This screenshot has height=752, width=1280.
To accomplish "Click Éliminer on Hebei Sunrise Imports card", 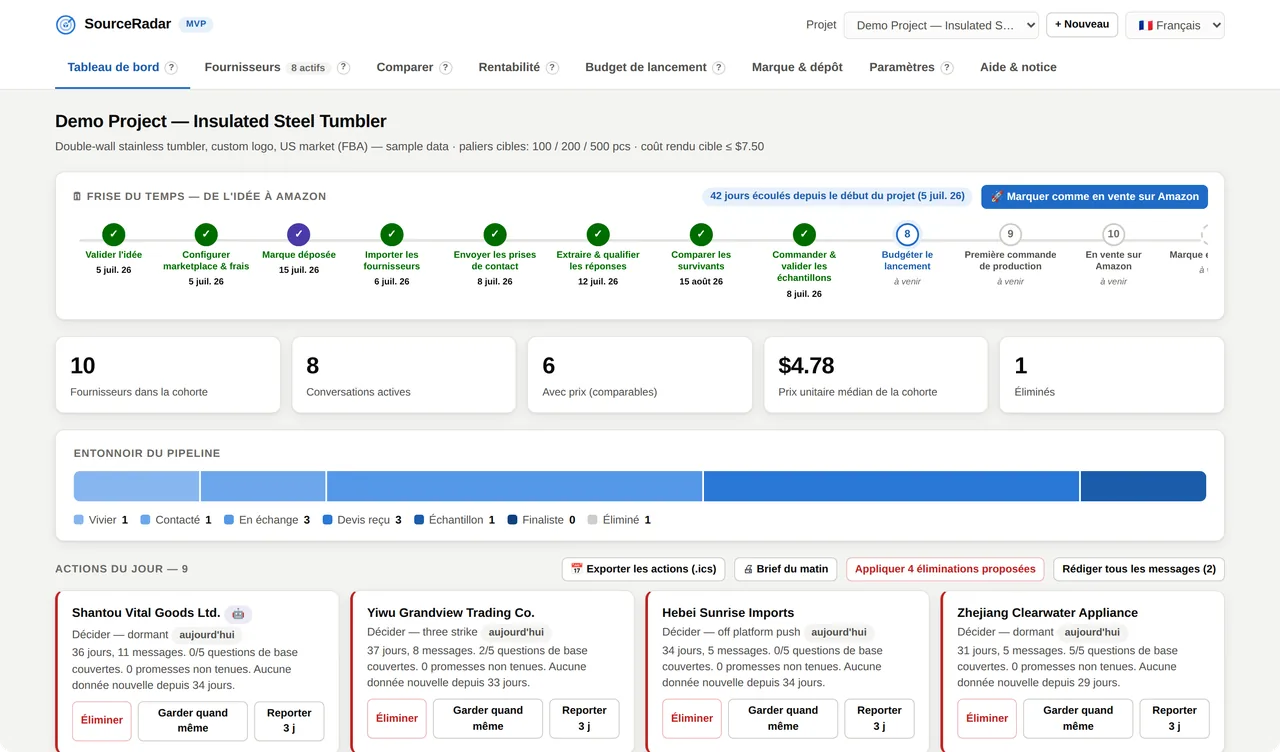I will coord(692,718).
